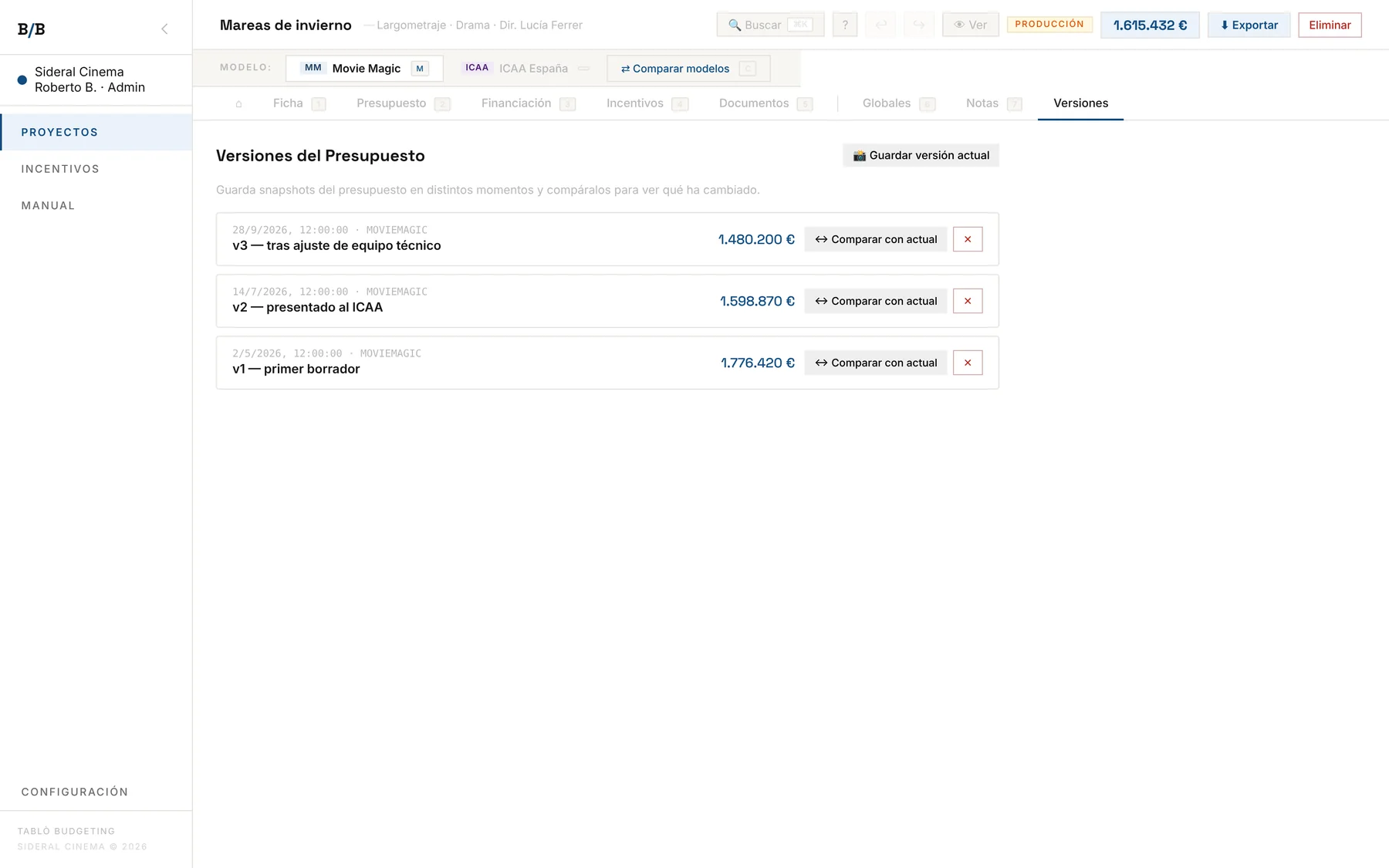Screen dimensions: 1389x868
Task: Click the v2 presentado al ICAA title
Action: (x=307, y=307)
